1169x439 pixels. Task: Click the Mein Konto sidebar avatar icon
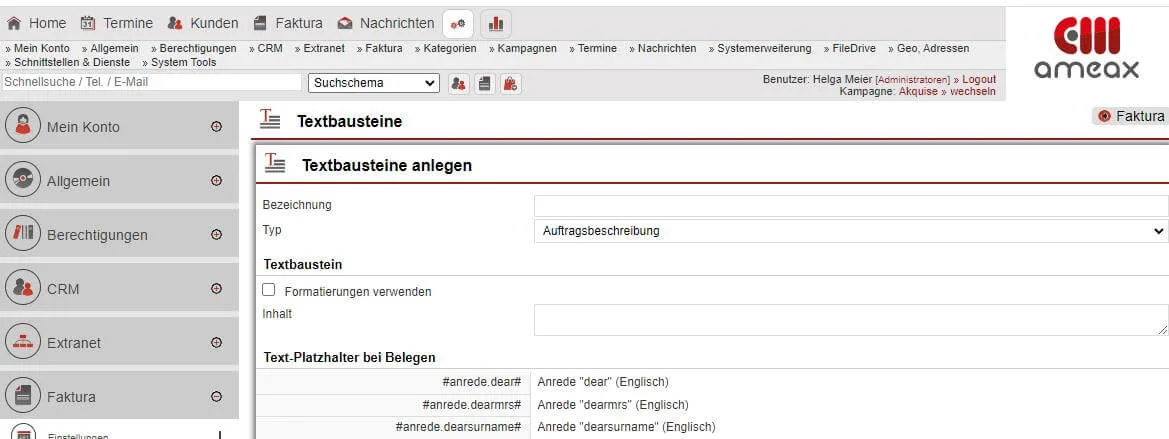pos(23,126)
